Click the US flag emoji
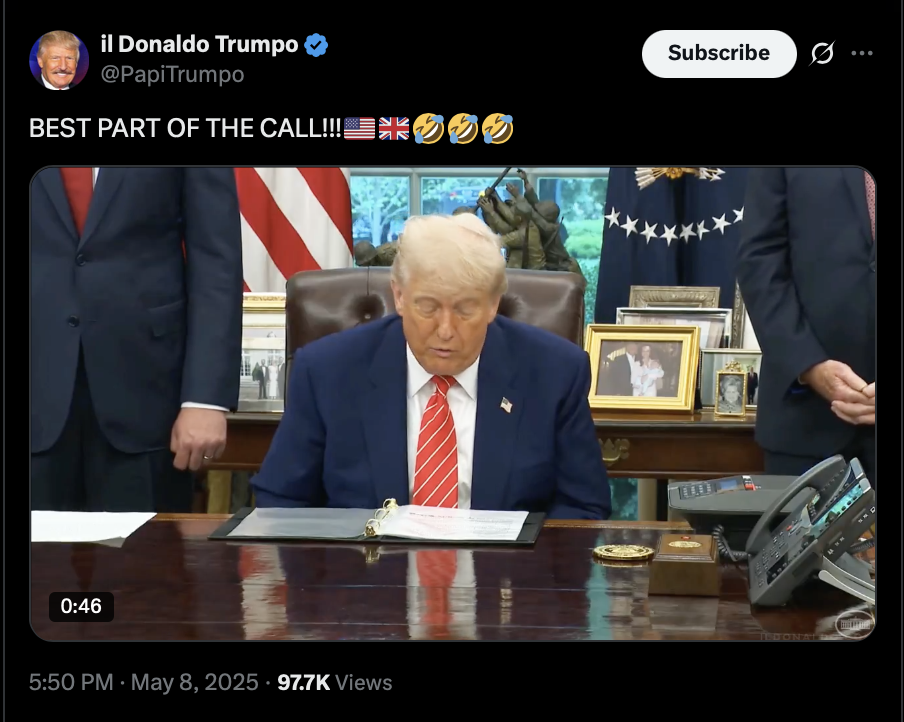904x722 pixels. pyautogui.click(x=359, y=128)
